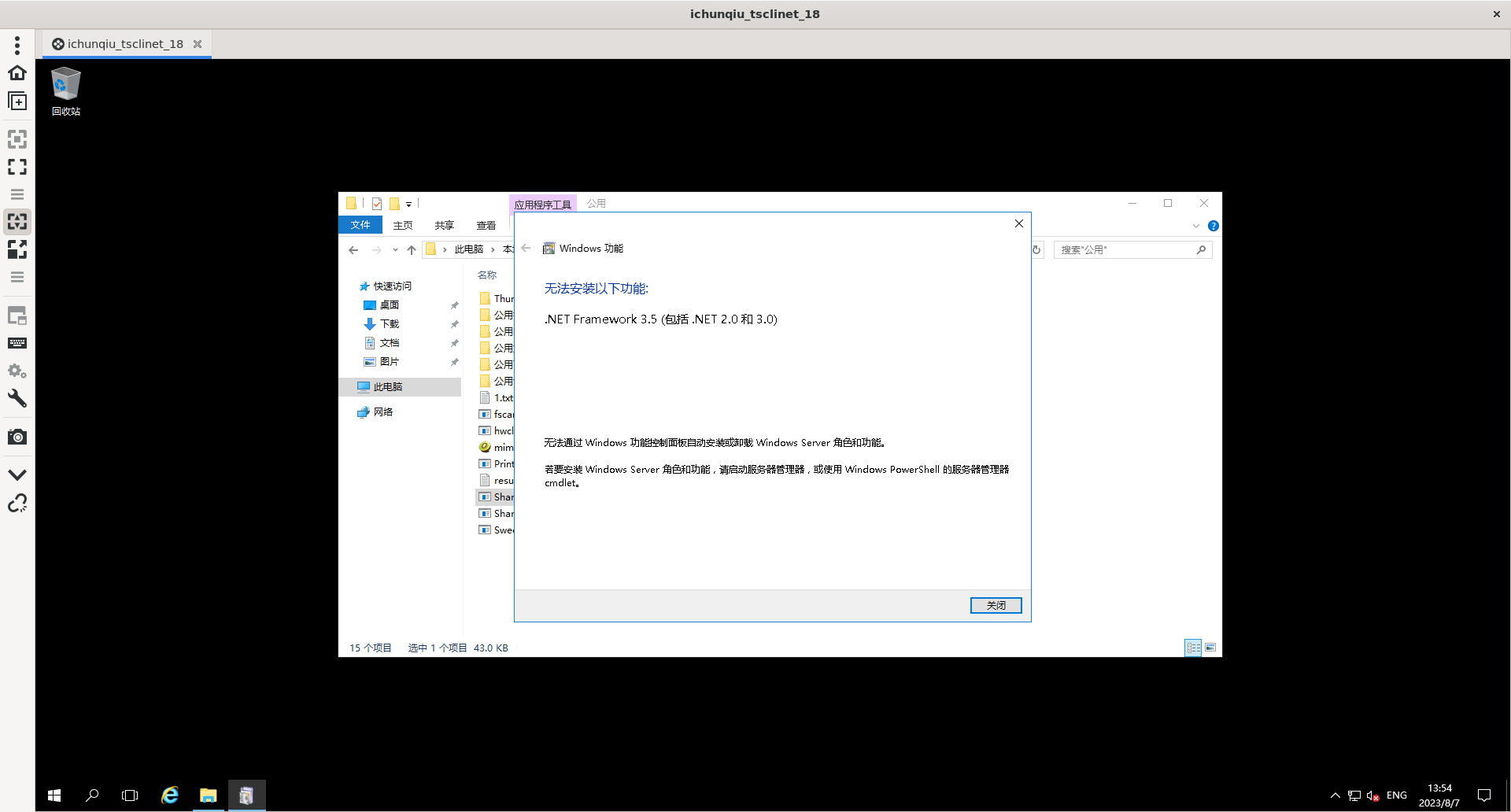Select 网络 in the navigation pane
The width and height of the screenshot is (1511, 812).
pyautogui.click(x=383, y=412)
